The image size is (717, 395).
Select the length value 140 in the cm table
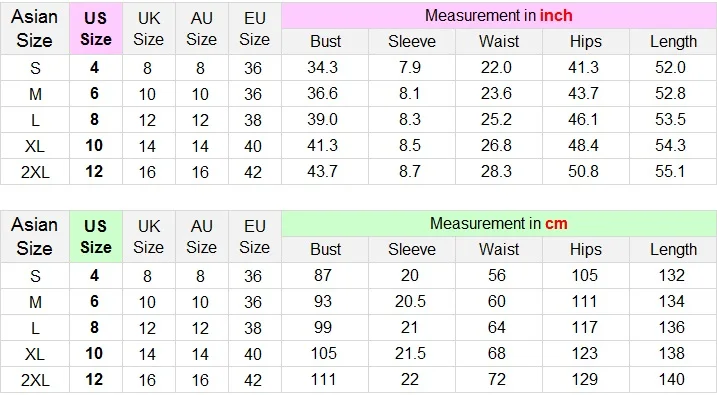[x=671, y=379]
